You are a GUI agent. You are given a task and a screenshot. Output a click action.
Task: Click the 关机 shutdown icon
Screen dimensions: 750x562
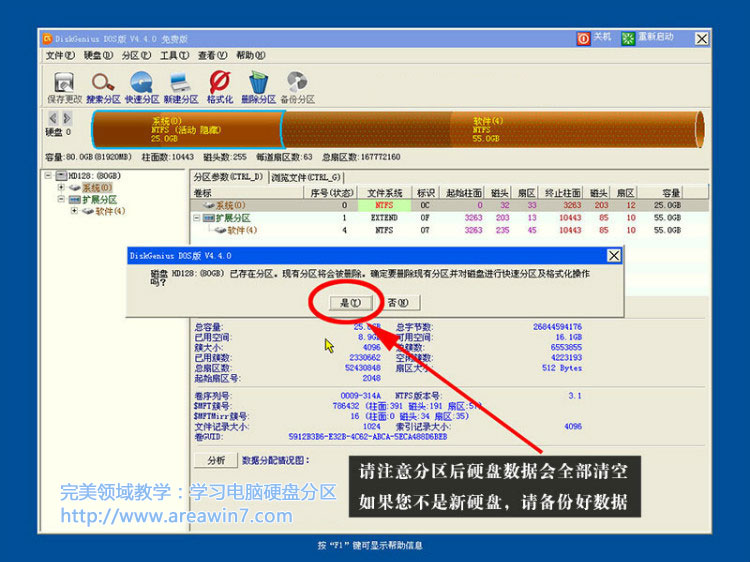[x=583, y=39]
